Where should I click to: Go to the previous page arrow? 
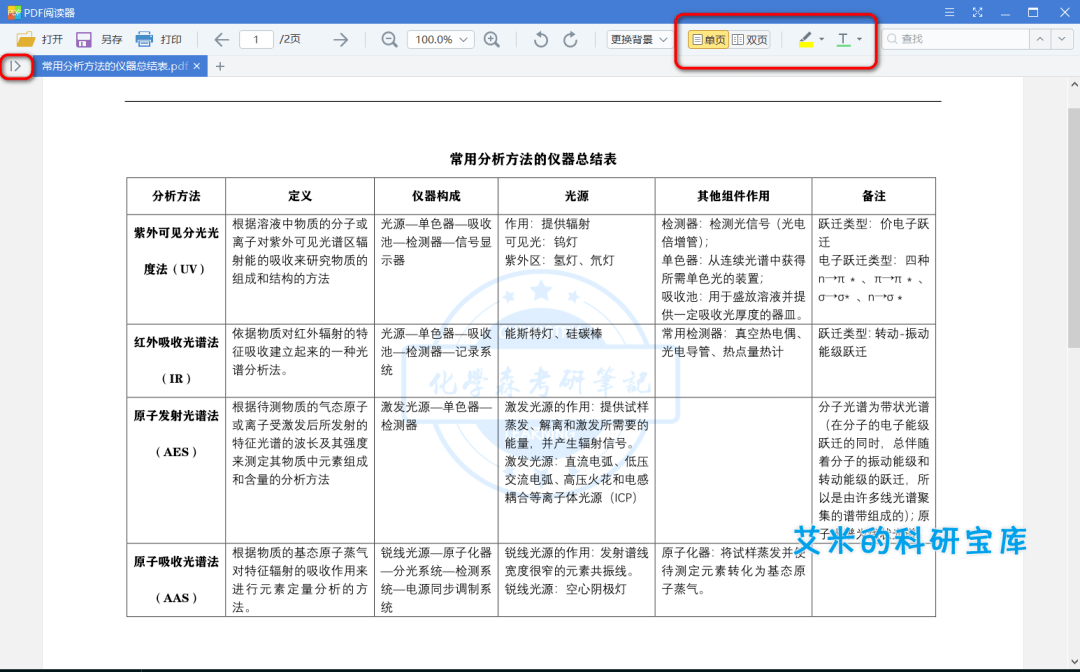pyautogui.click(x=221, y=39)
